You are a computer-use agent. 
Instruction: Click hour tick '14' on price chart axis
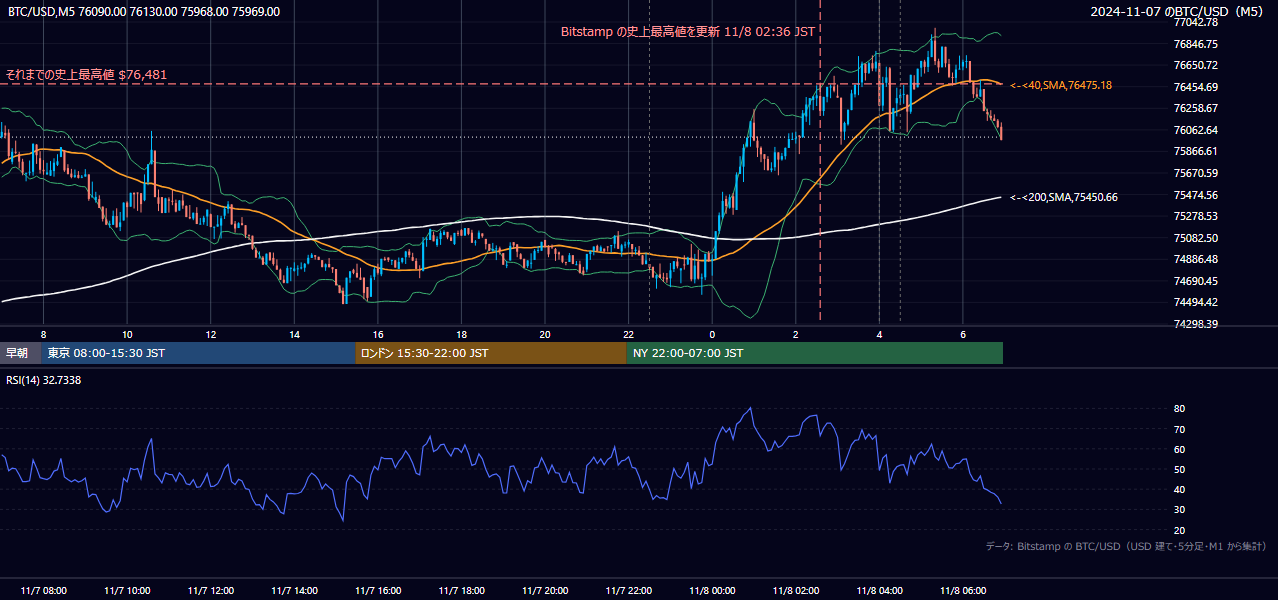pos(294,334)
